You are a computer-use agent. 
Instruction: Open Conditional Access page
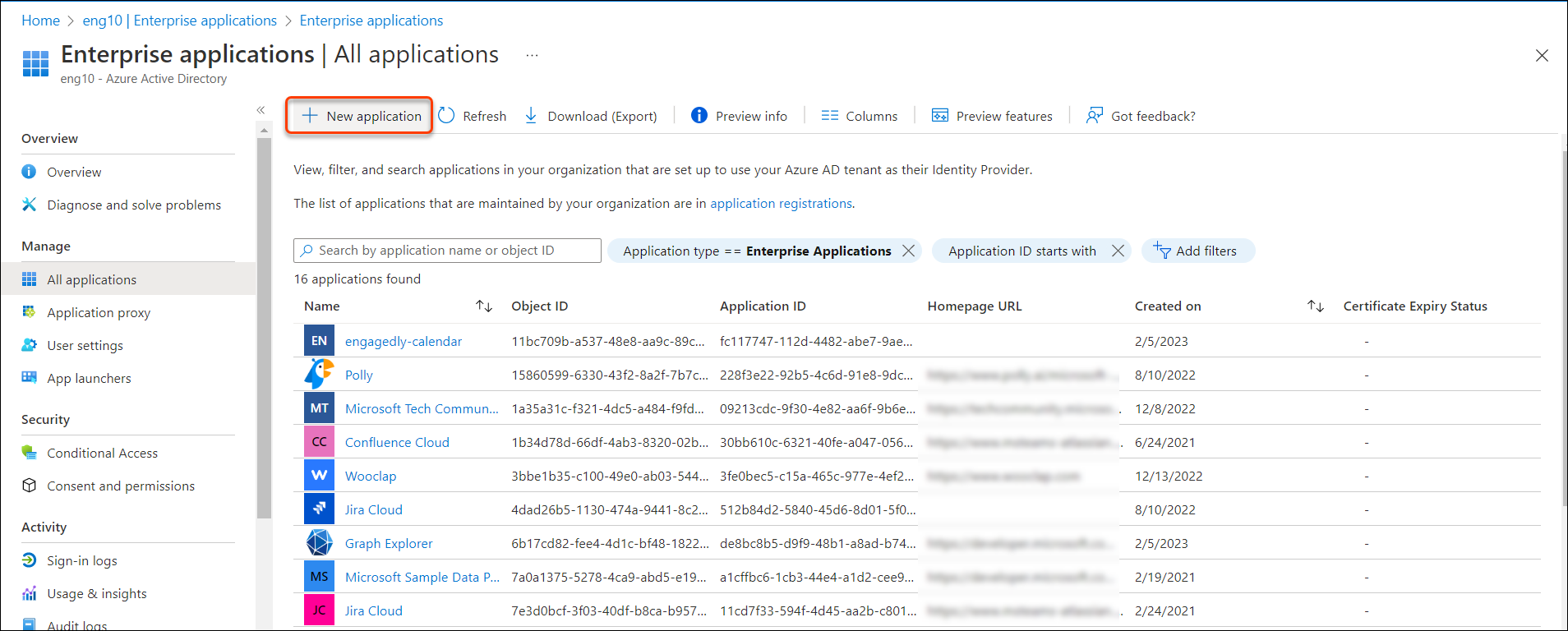pyautogui.click(x=102, y=453)
